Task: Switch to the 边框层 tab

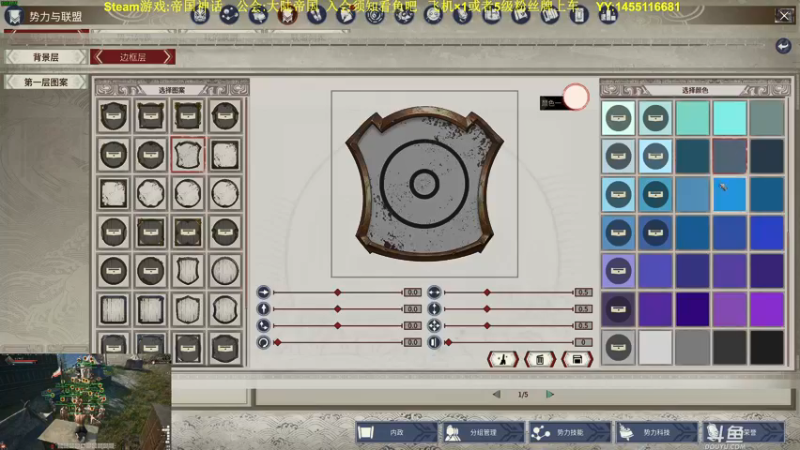Action: [x=133, y=57]
